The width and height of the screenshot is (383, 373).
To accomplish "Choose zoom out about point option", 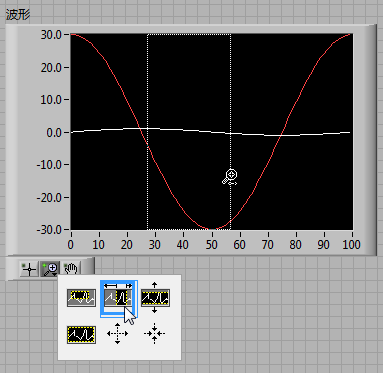I will 117,333.
